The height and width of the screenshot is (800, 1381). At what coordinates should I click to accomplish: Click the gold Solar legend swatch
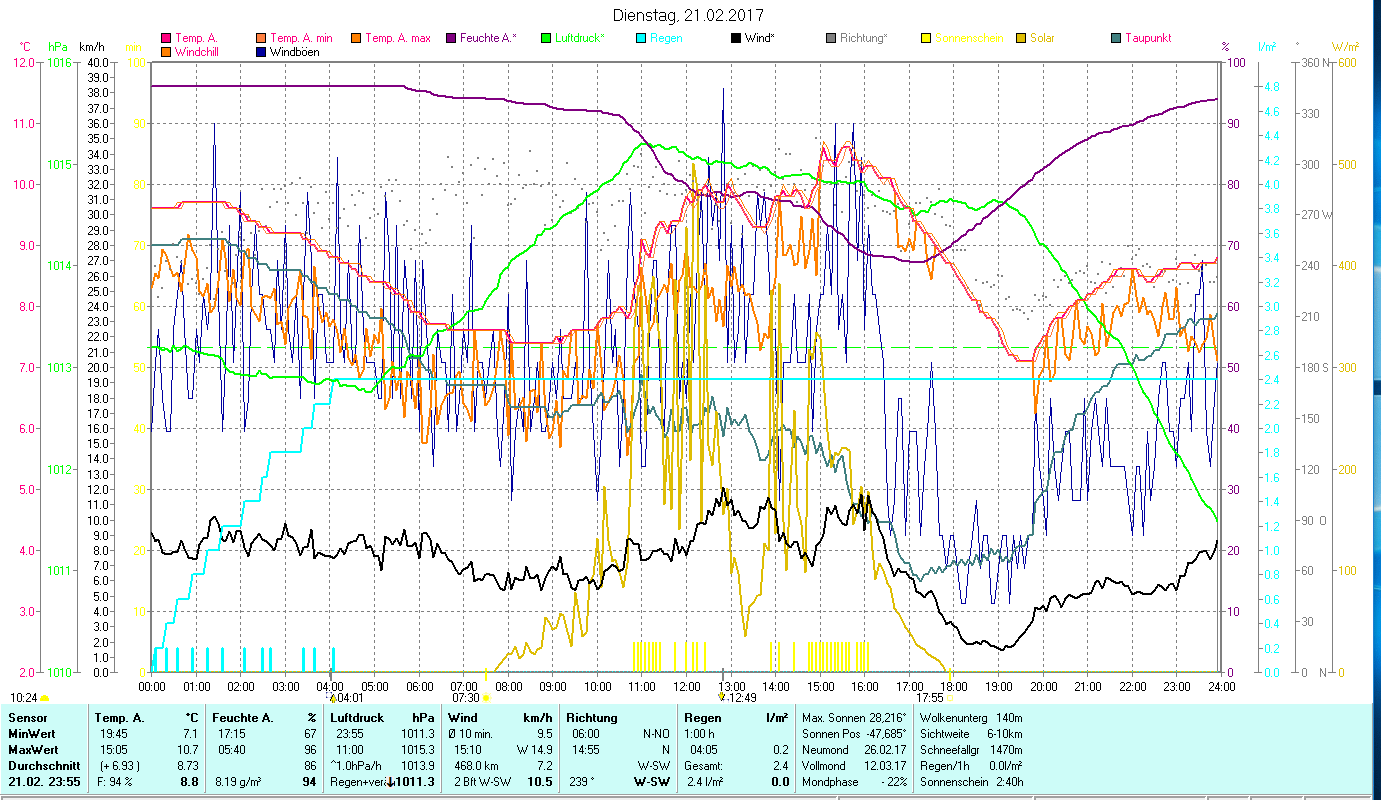(x=1020, y=39)
